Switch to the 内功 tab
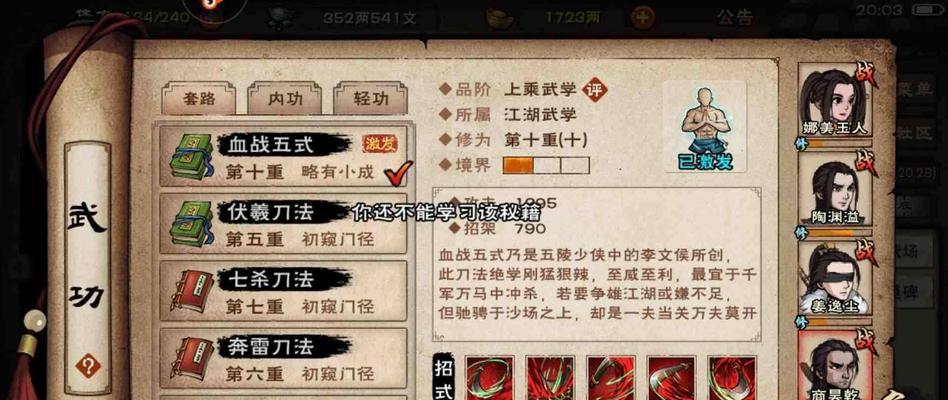 click(x=284, y=100)
